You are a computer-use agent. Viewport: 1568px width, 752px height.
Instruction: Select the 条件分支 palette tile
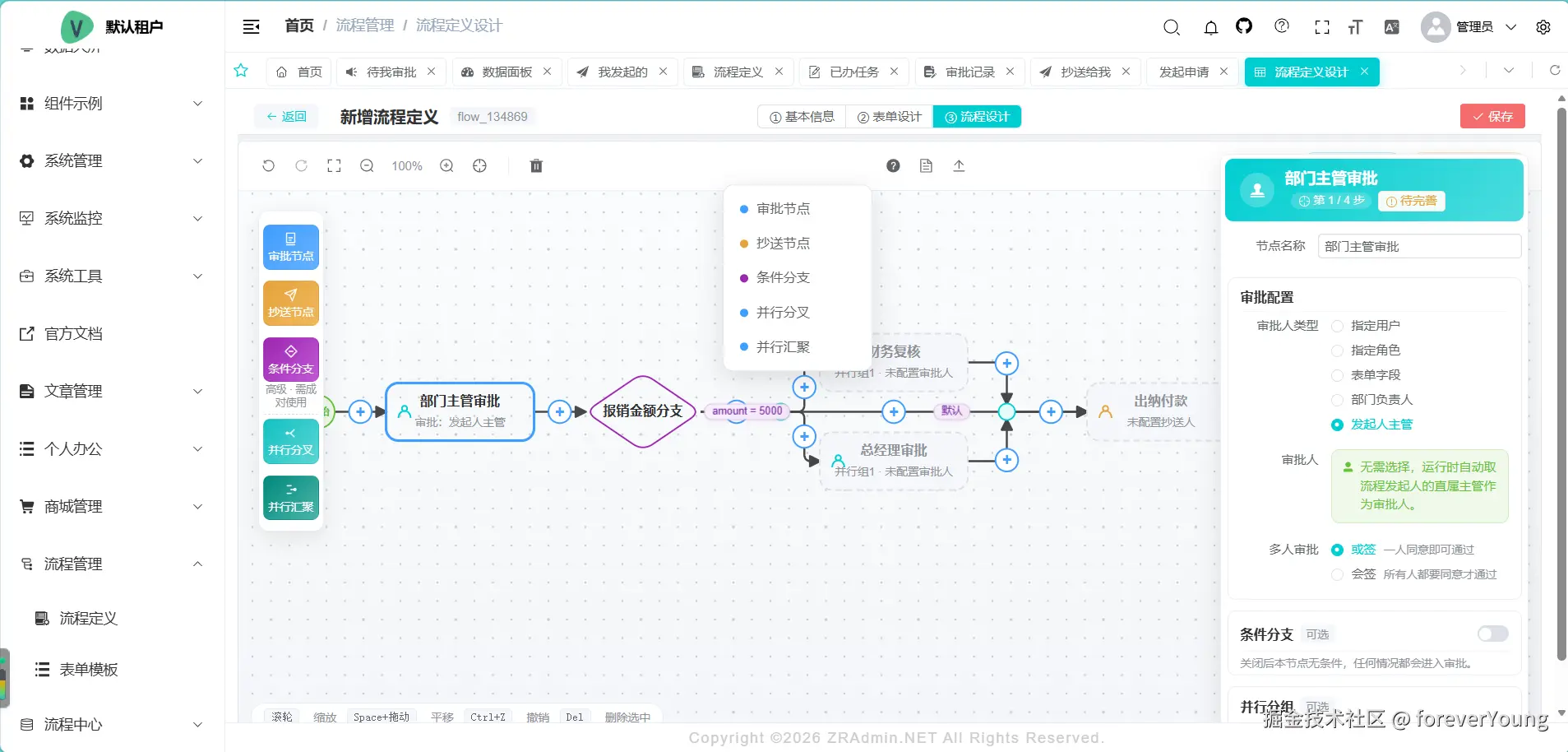291,359
